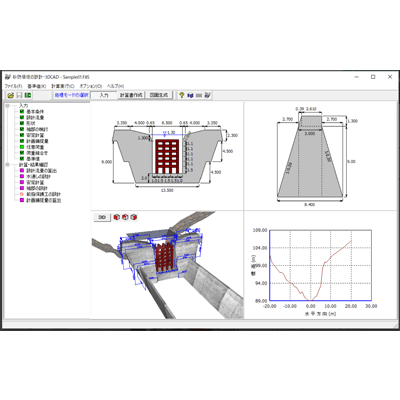
Task: Select 計画捕捉量 in the input tree
Action: [37, 141]
